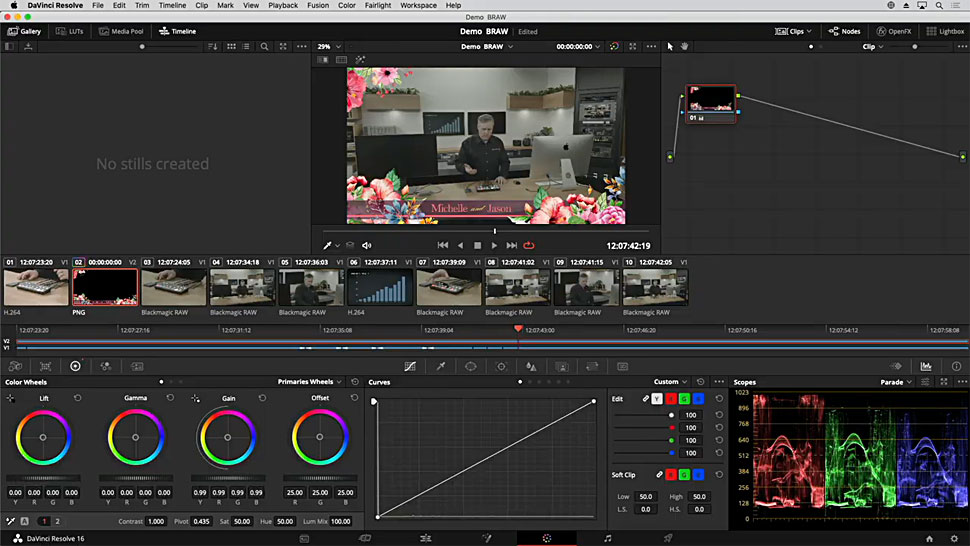Screen dimensions: 970x546
Task: Adjust the Lift color wheel
Action: [43, 437]
